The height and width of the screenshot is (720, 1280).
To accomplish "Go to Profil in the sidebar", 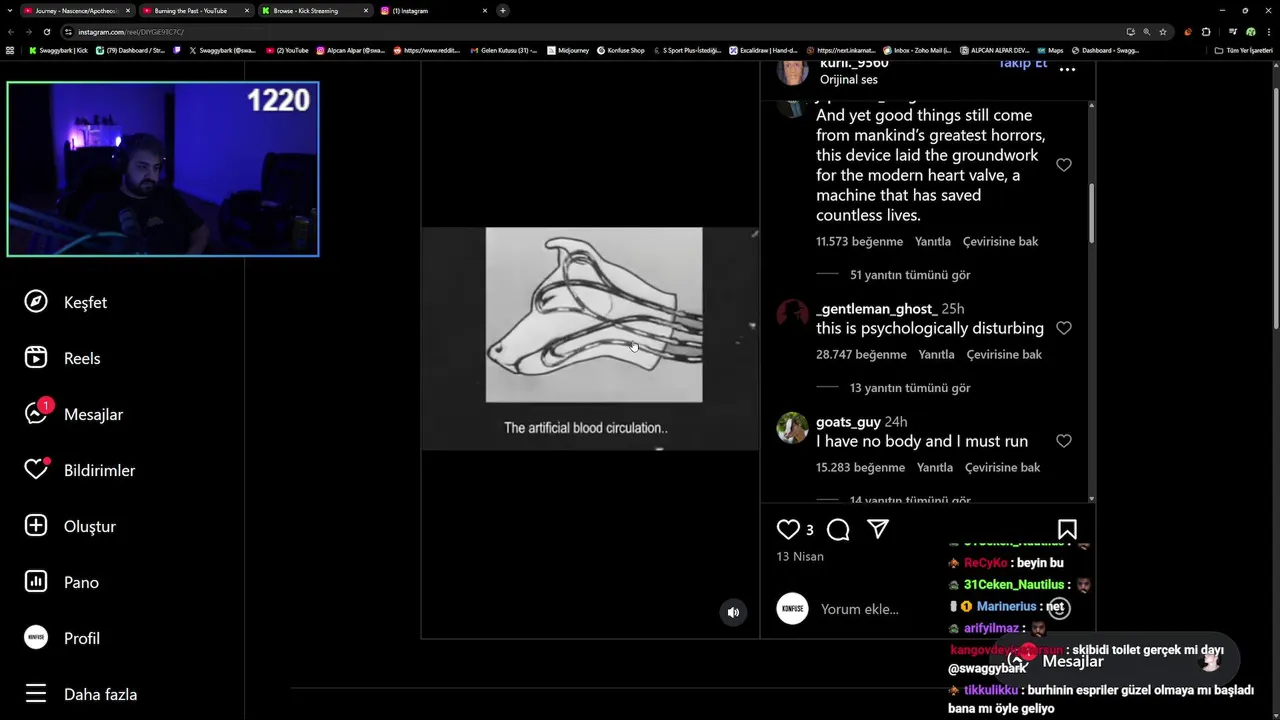I will [x=62, y=638].
